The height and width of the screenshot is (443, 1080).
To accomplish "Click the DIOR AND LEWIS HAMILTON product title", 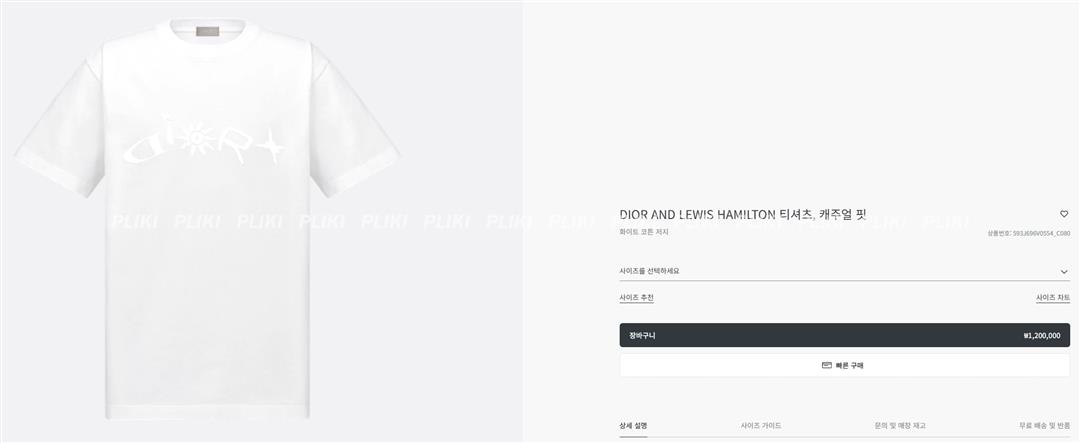I will (742, 215).
